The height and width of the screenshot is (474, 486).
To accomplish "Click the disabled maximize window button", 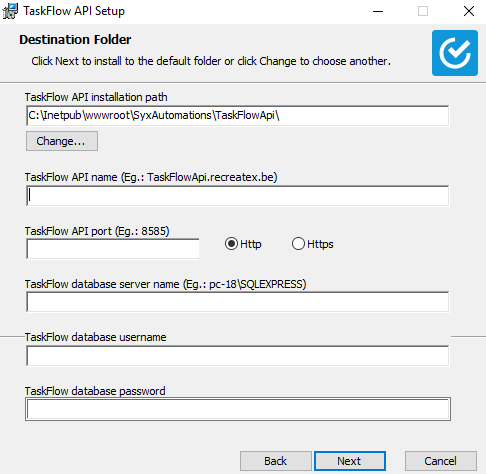I will [423, 11].
